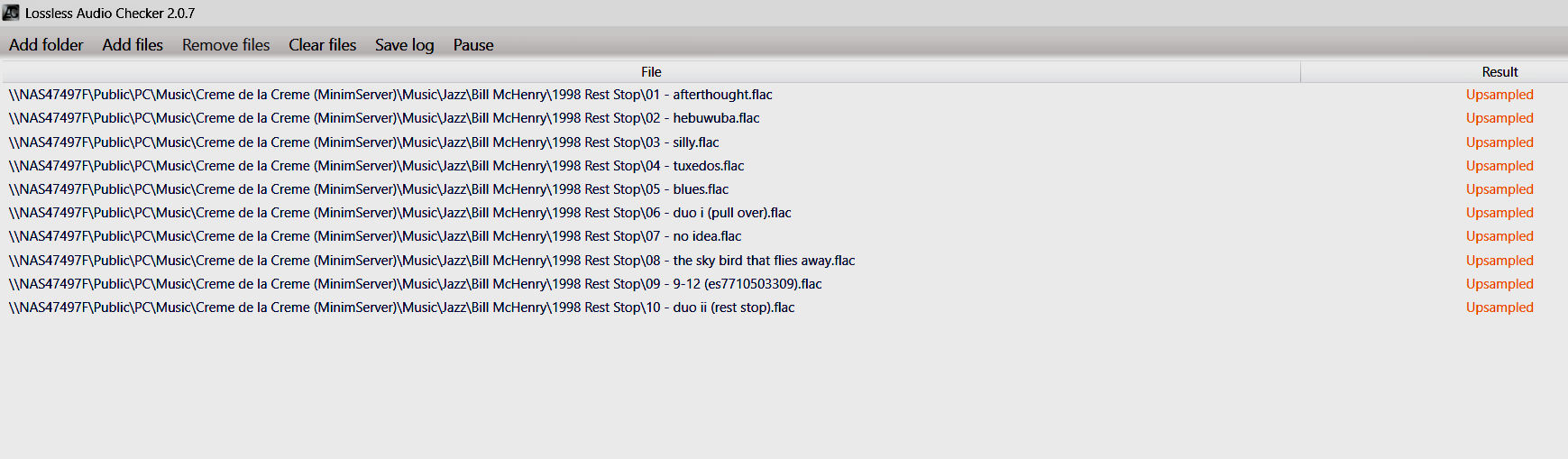Select the 03 - silly.flac row
1568x459 pixels.
click(784, 142)
